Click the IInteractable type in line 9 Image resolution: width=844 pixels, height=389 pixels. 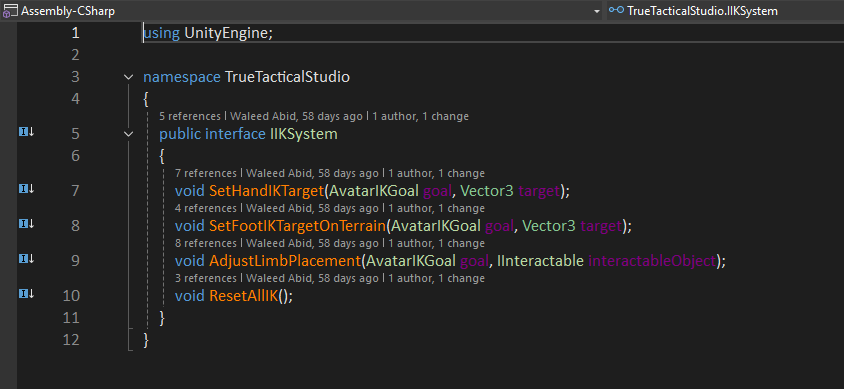coord(540,261)
